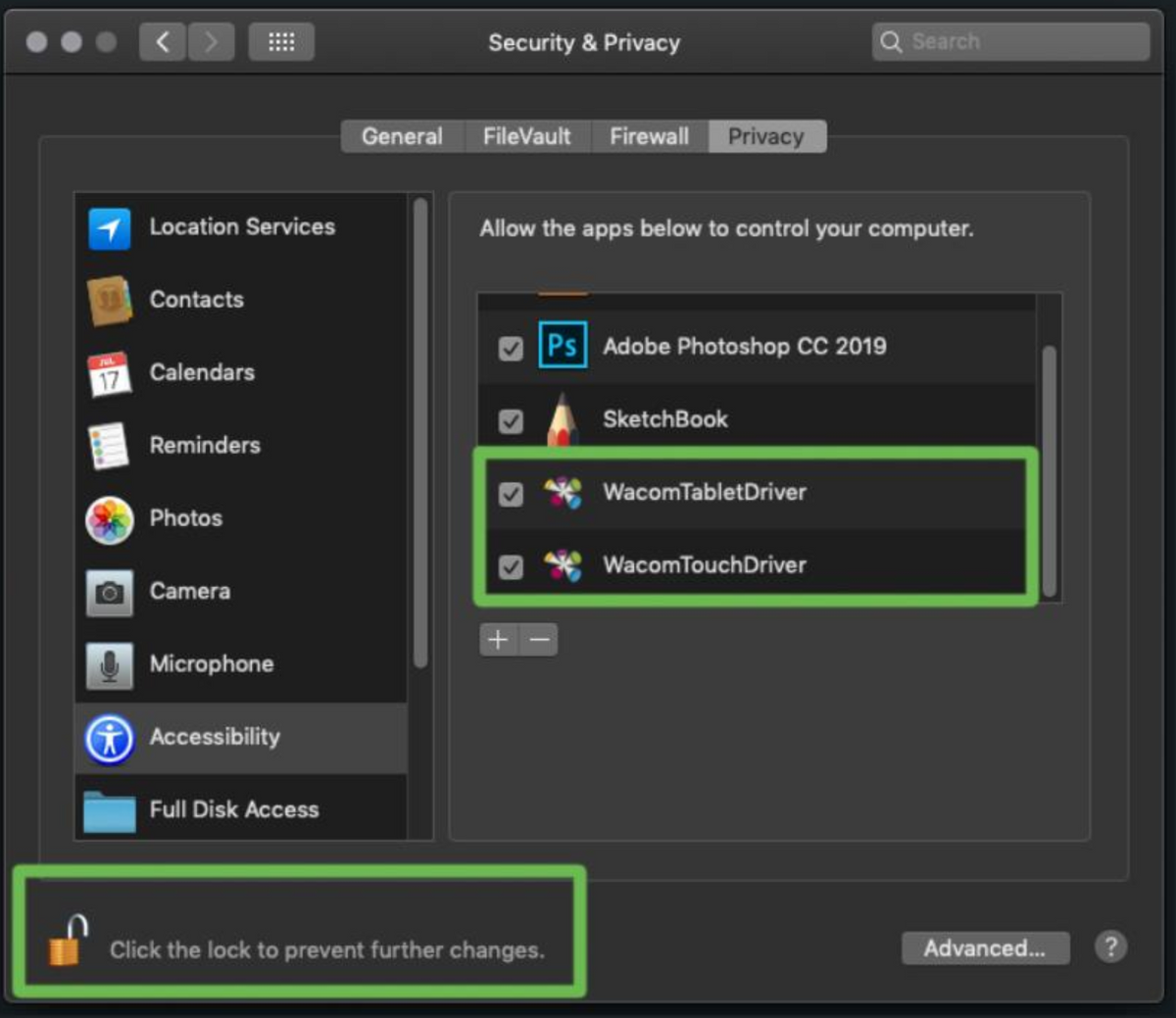Switch to the FileVault tab
The height and width of the screenshot is (1018, 1176).
tap(526, 137)
